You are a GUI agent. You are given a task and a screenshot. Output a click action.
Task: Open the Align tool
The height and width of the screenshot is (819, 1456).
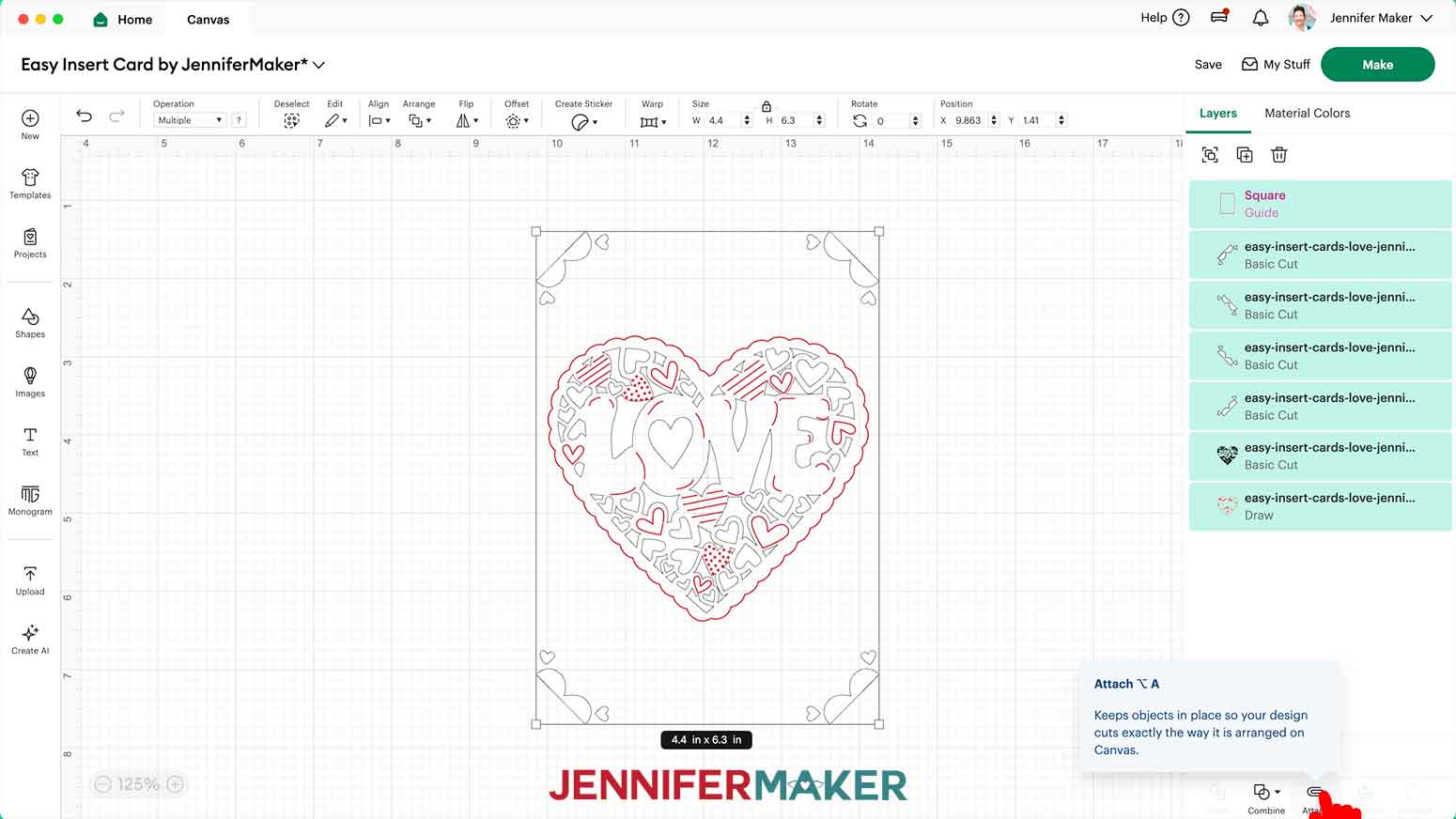379,121
